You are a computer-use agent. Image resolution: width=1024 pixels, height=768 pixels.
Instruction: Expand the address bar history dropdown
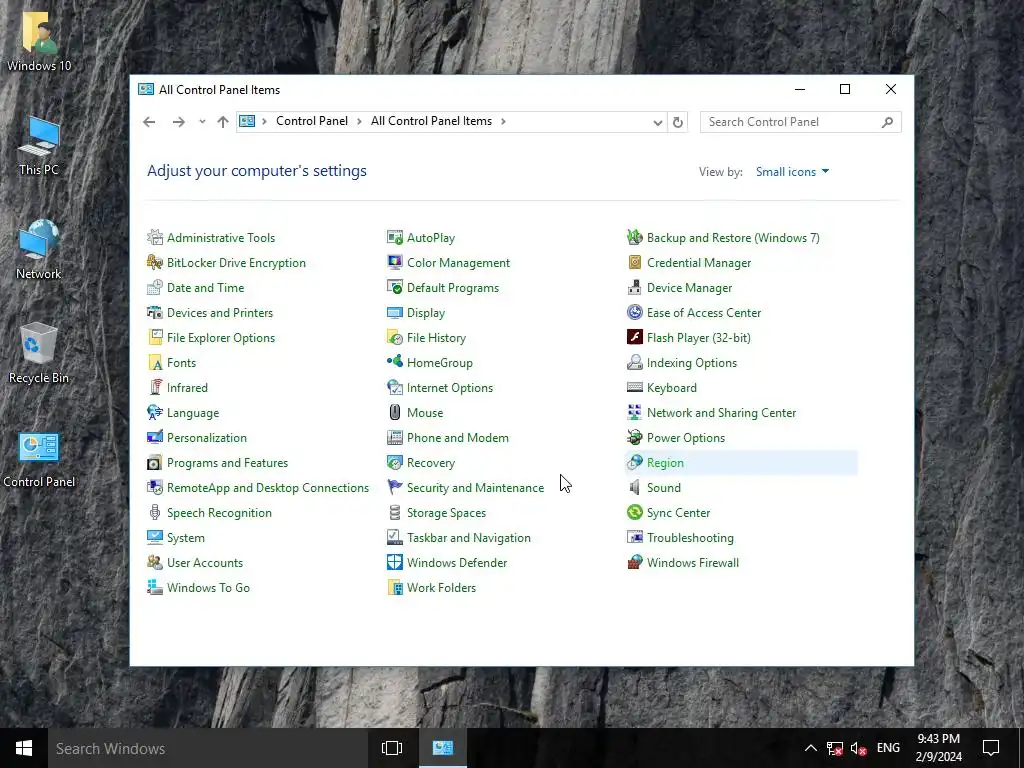coord(658,122)
